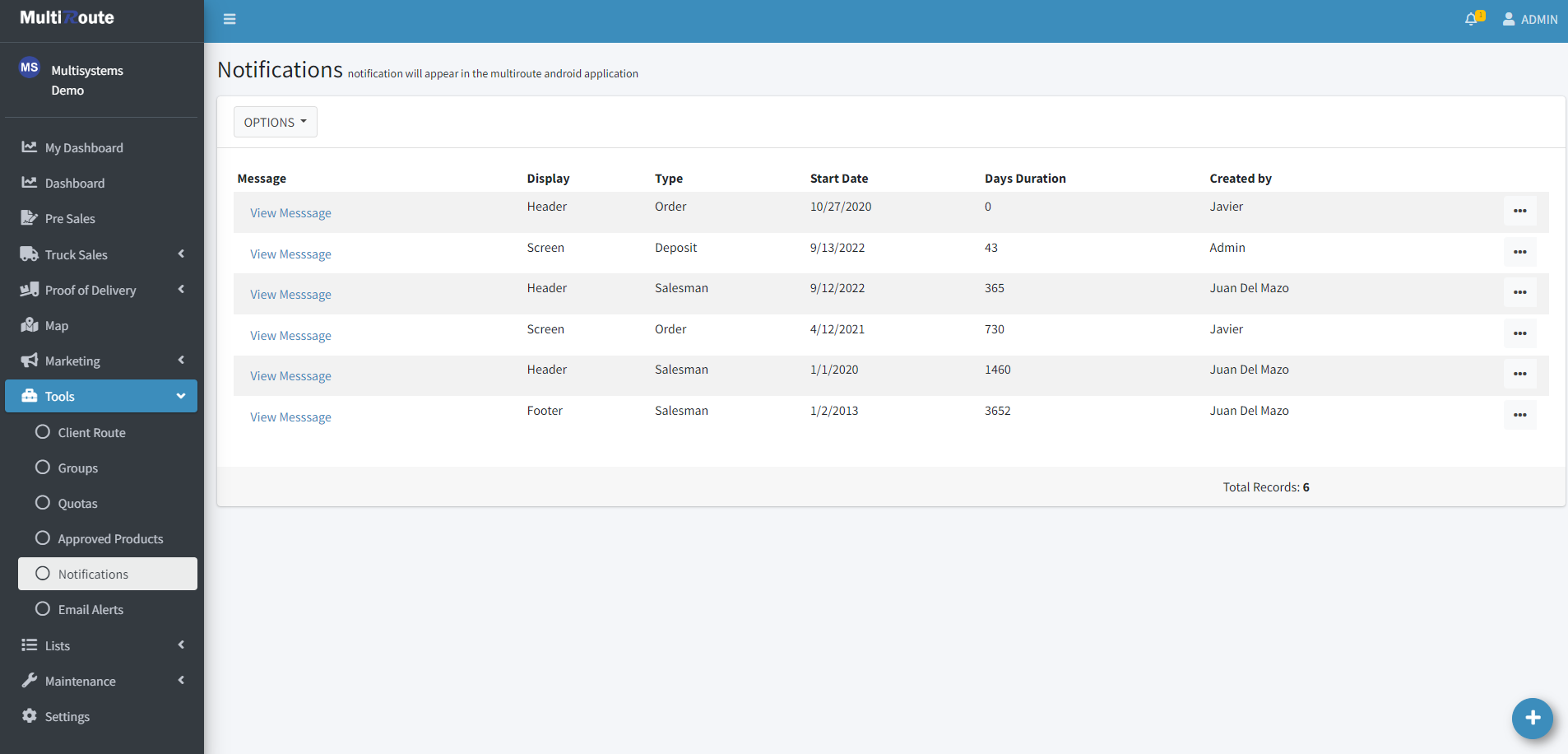Open Pre Sales from the sidebar

click(70, 219)
